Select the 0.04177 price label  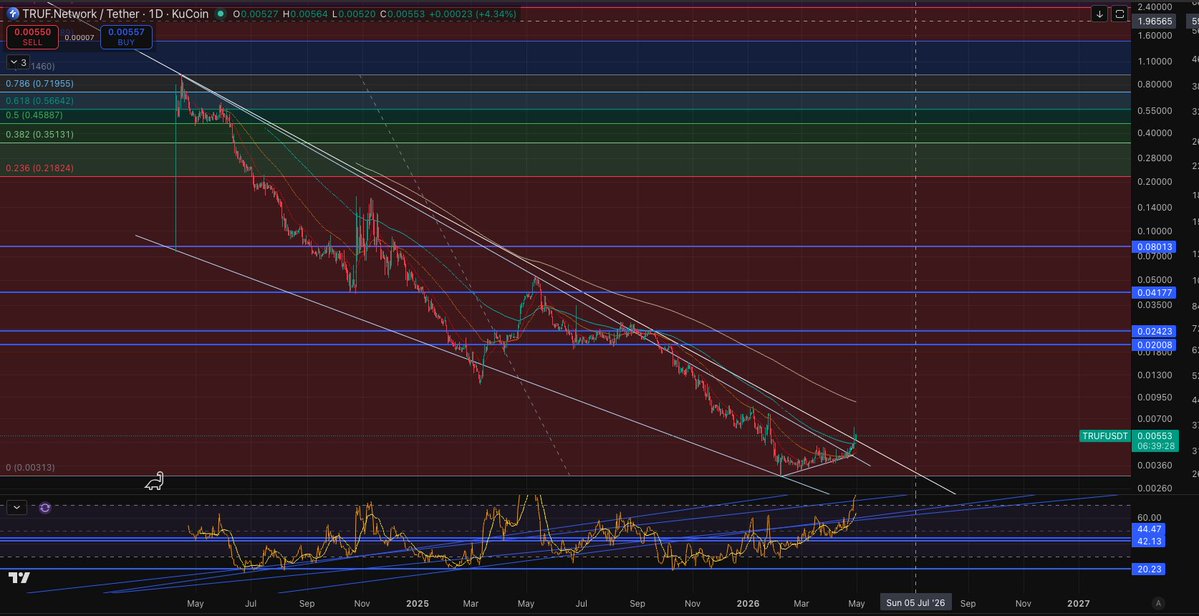pos(1155,293)
